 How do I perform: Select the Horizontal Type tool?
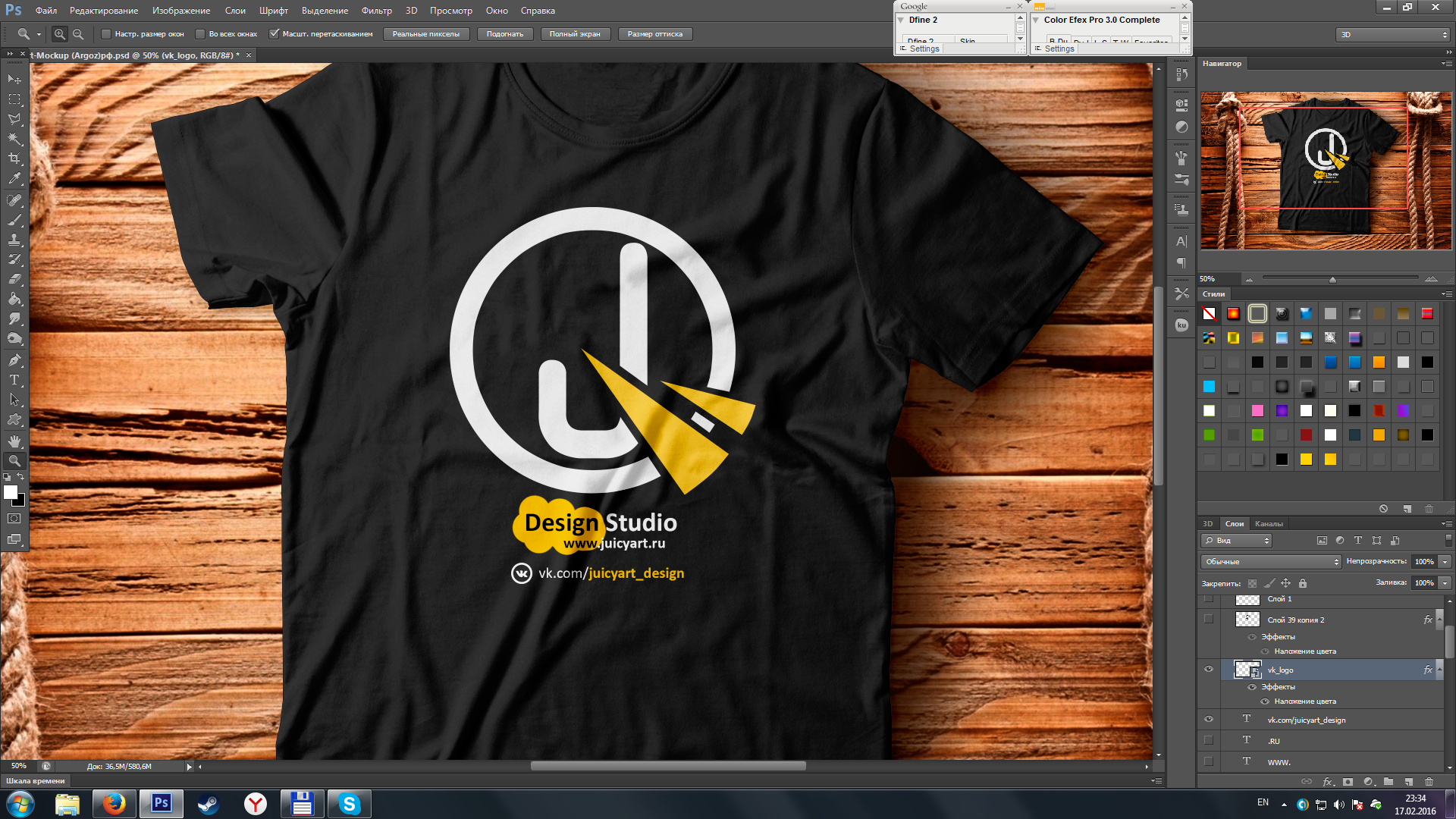click(14, 380)
